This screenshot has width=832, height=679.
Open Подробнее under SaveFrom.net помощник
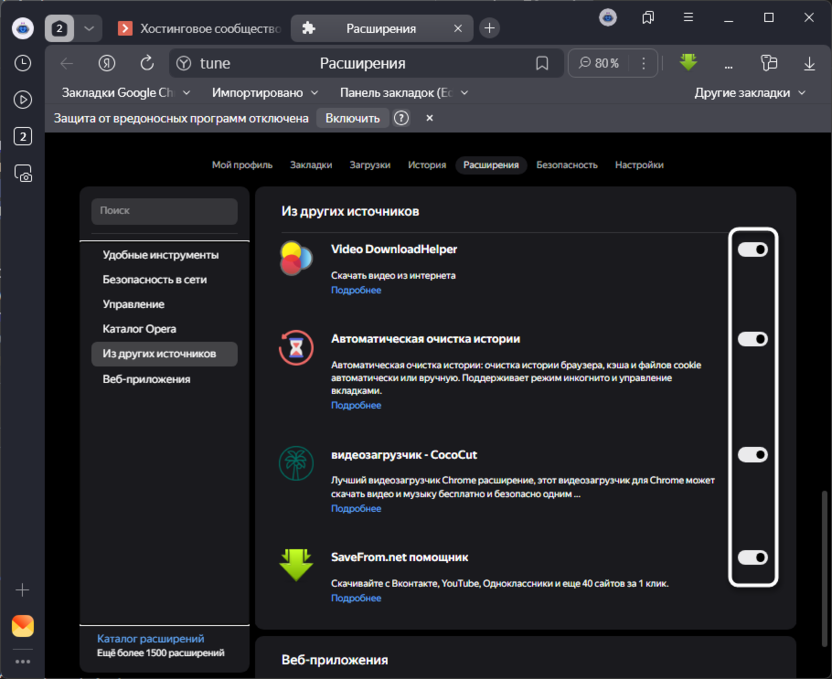tap(356, 598)
